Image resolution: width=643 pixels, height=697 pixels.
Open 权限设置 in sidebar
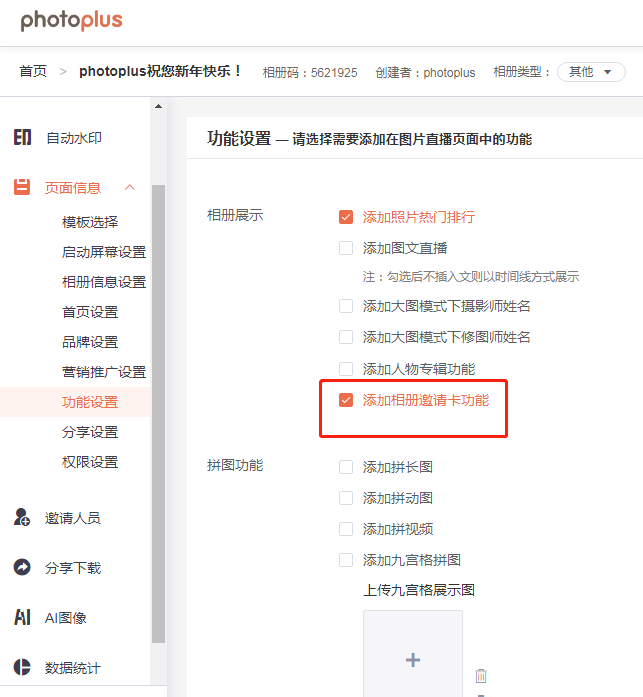90,462
